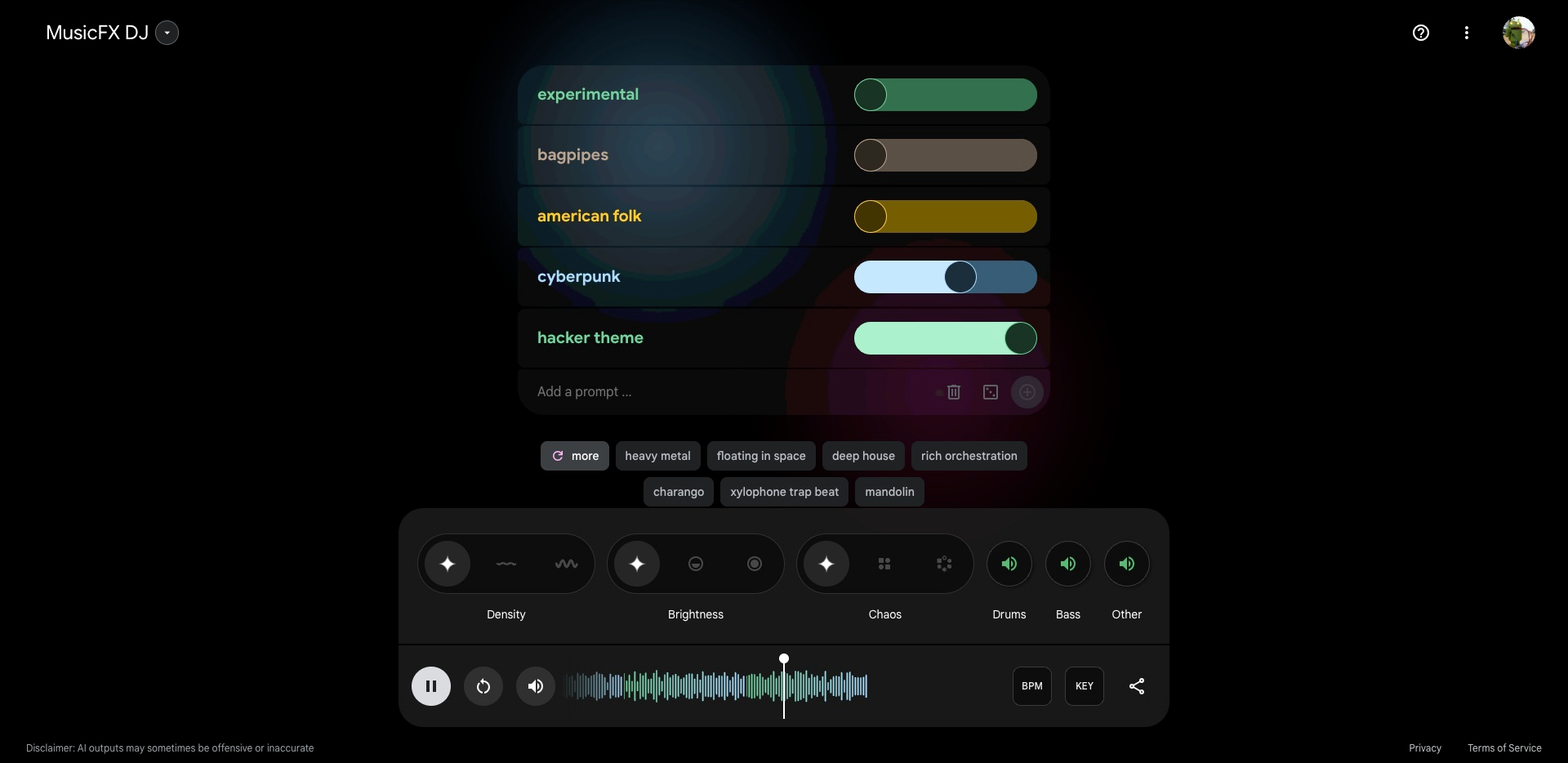Refresh suggestions with the more button
Viewport: 1568px width, 763px height.
coord(575,456)
